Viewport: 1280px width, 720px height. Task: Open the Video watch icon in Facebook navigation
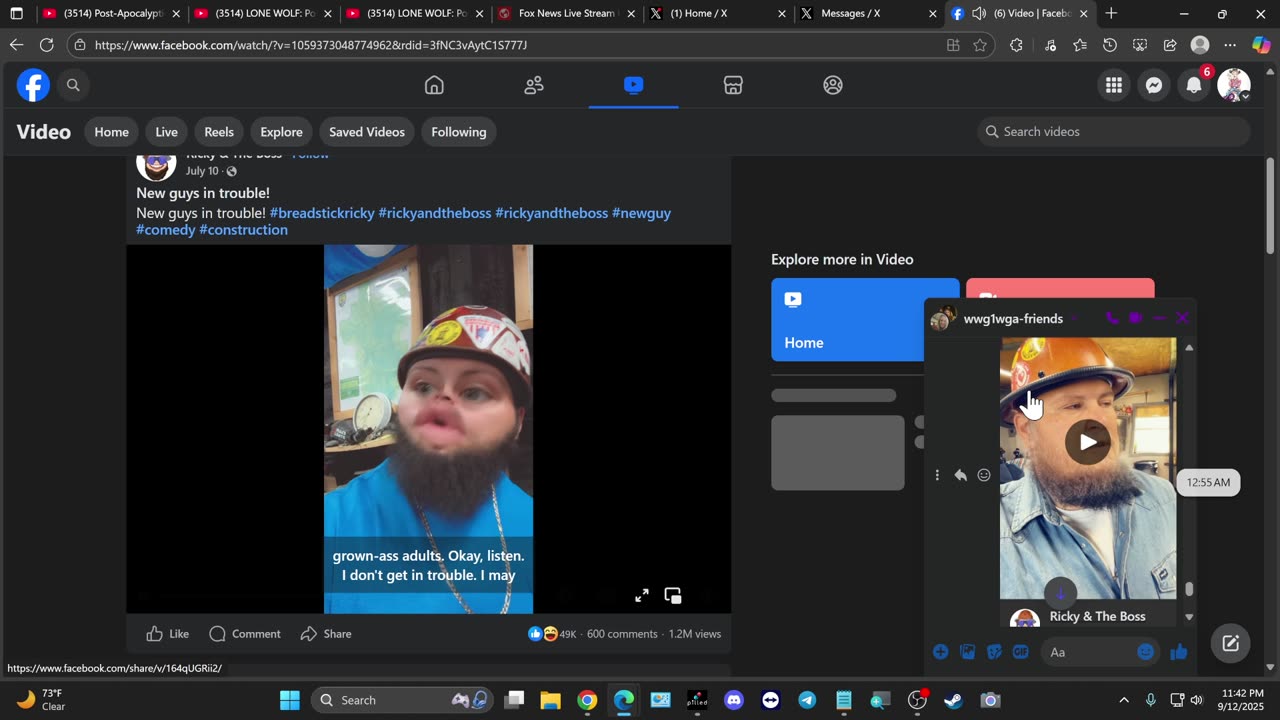[x=634, y=85]
